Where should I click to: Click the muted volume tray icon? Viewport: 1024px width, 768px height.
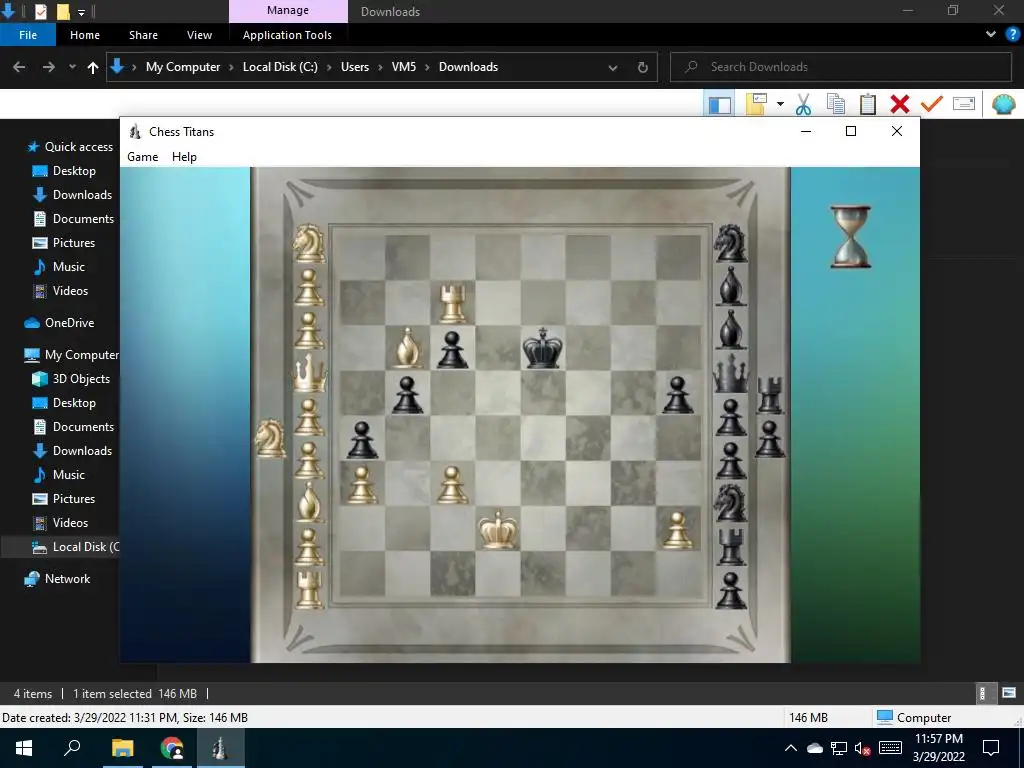click(x=862, y=748)
